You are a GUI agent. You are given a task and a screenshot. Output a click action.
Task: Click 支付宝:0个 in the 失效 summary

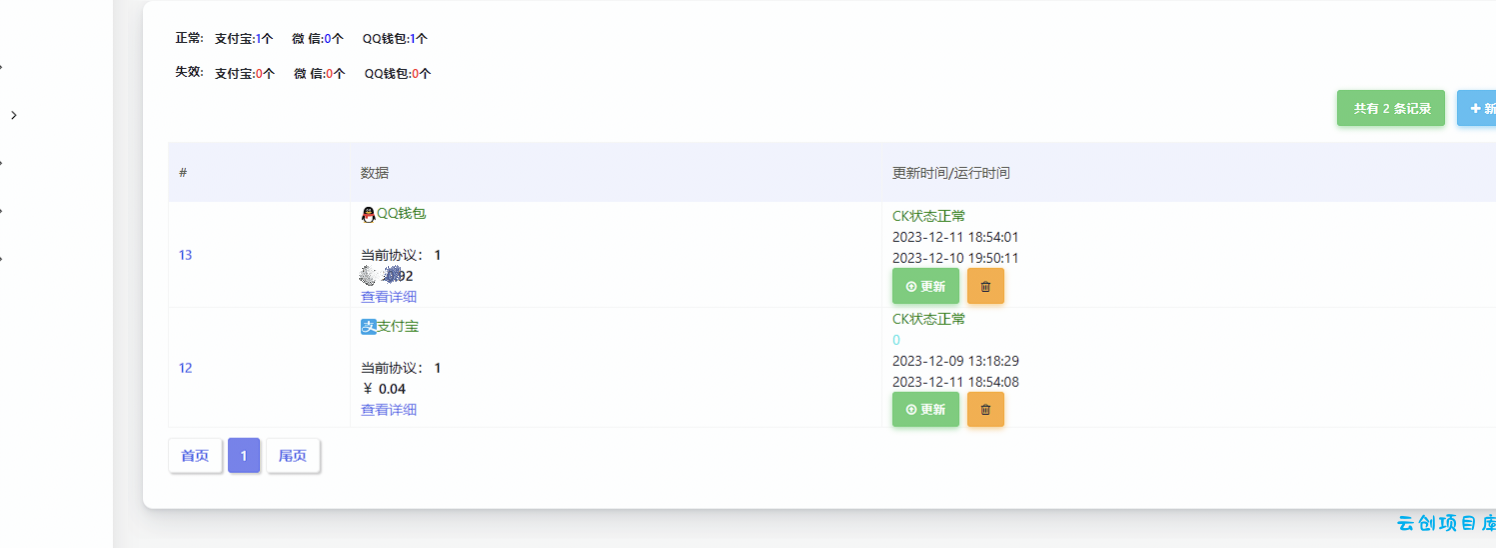245,74
